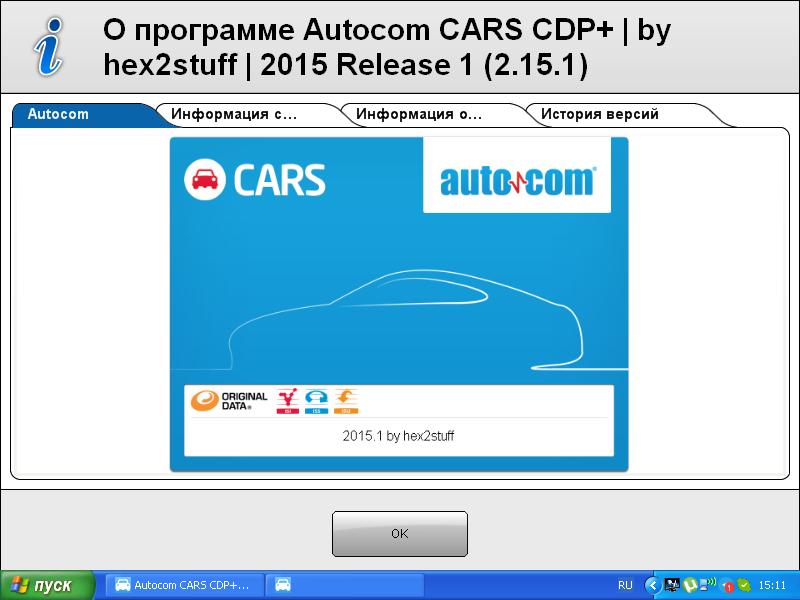
Task: Expand hidden system tray icons arrow
Action: (653, 585)
